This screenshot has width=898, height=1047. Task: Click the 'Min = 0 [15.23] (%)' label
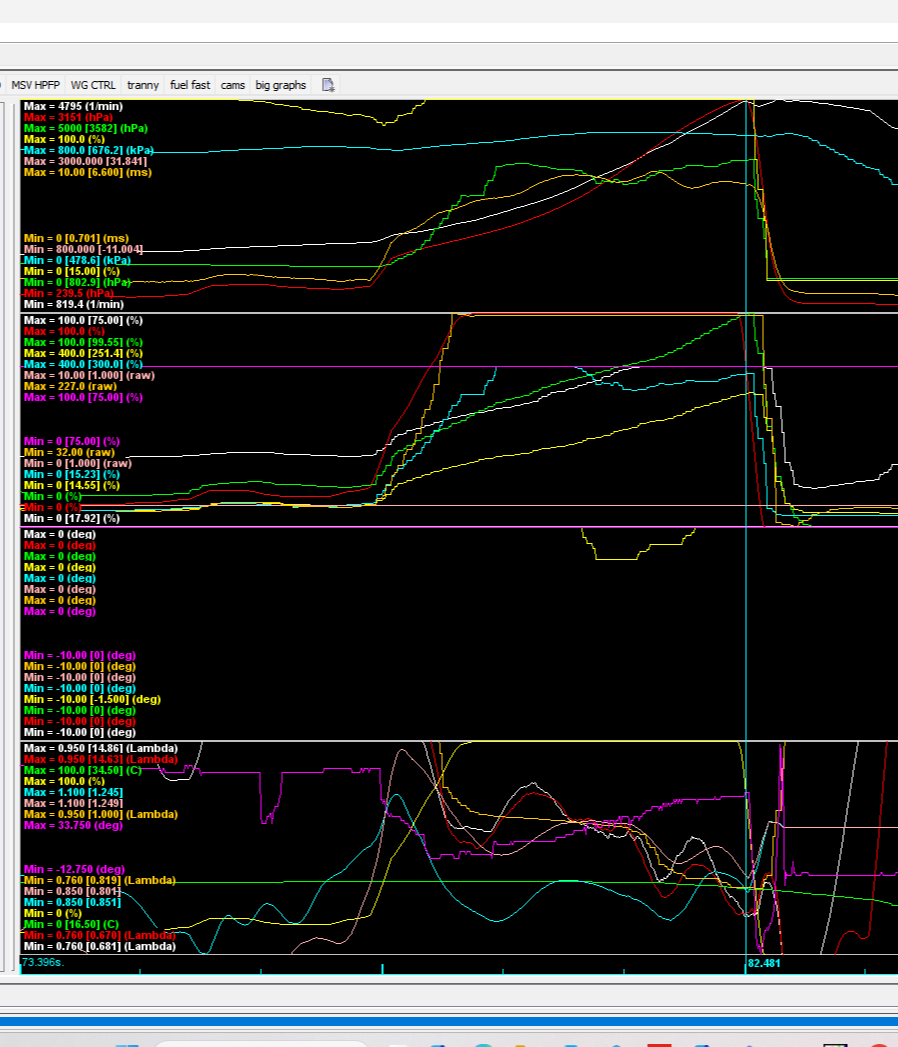point(72,474)
